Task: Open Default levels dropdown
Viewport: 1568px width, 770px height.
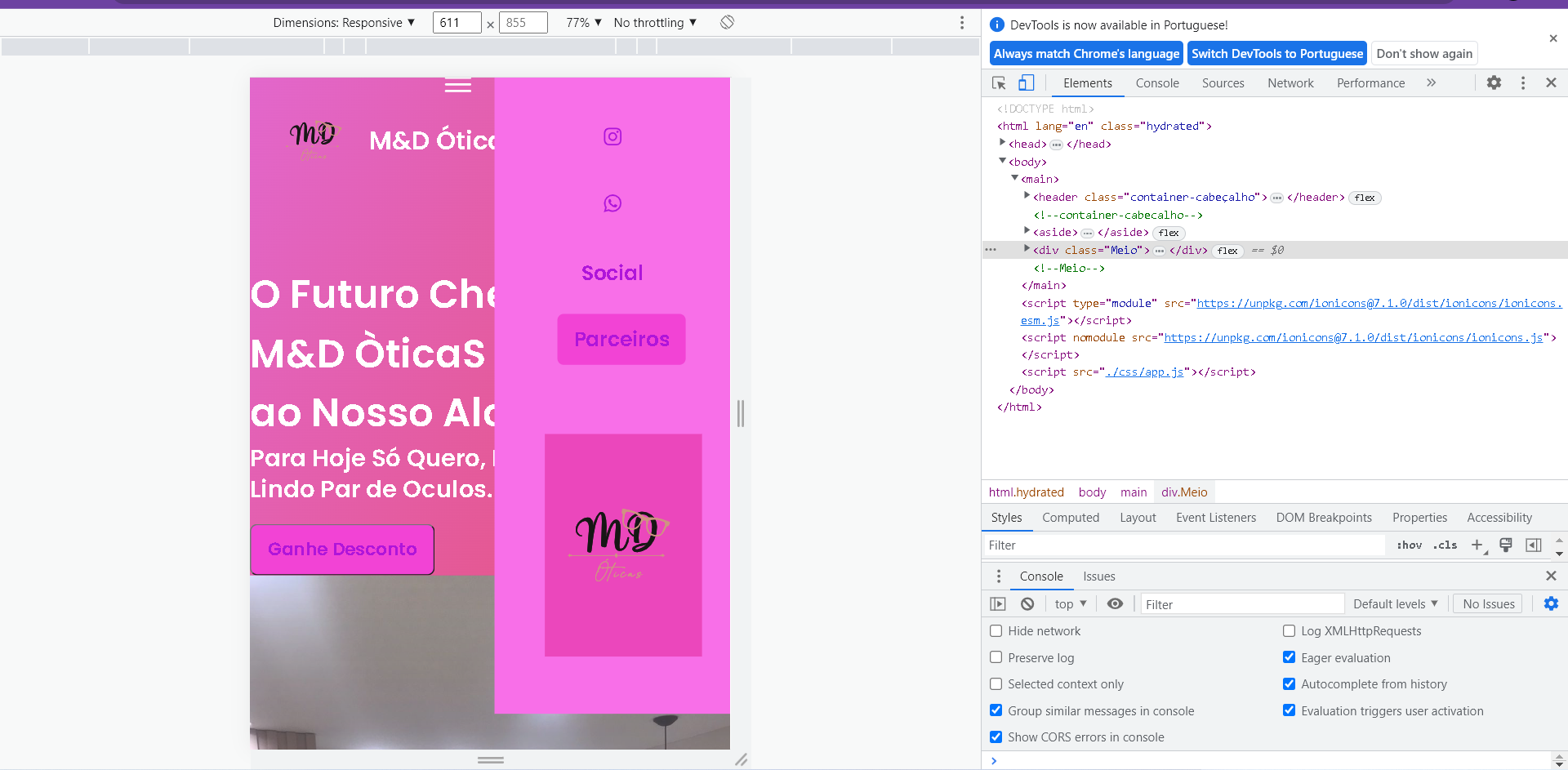Action: (x=1395, y=603)
